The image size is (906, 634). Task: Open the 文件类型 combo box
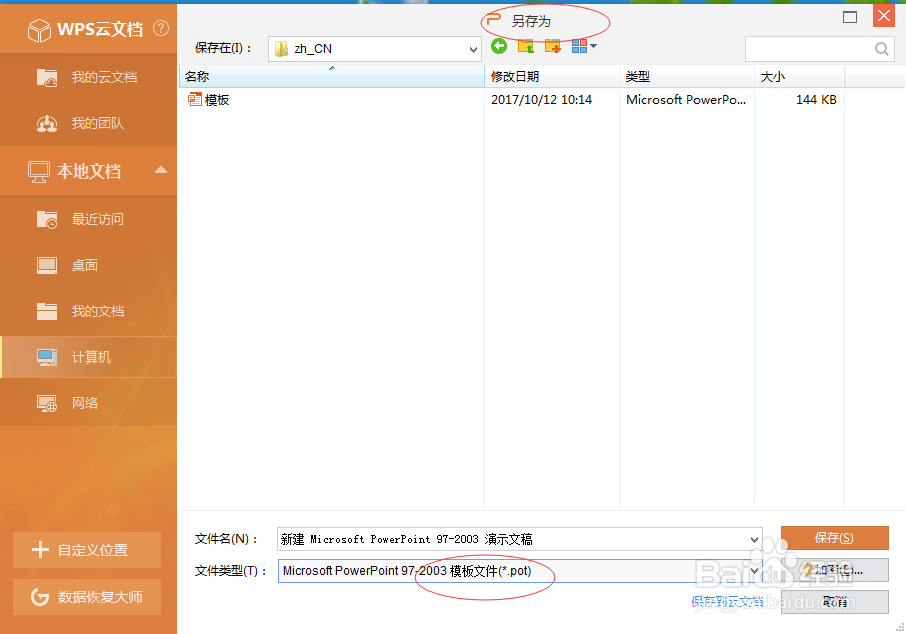pos(520,571)
